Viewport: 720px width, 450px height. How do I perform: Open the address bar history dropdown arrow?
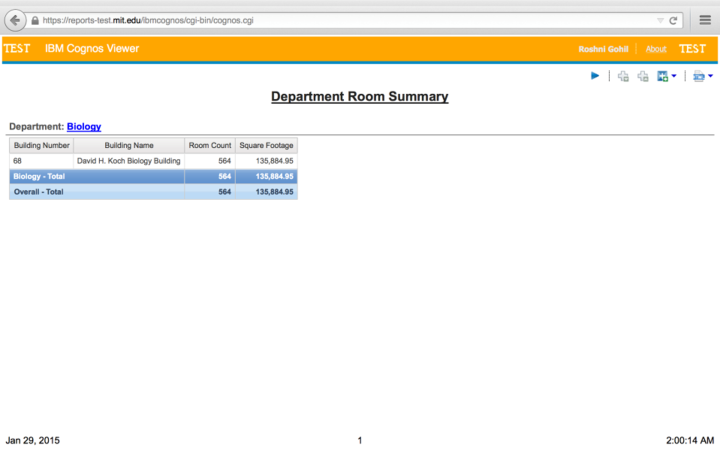tap(660, 20)
